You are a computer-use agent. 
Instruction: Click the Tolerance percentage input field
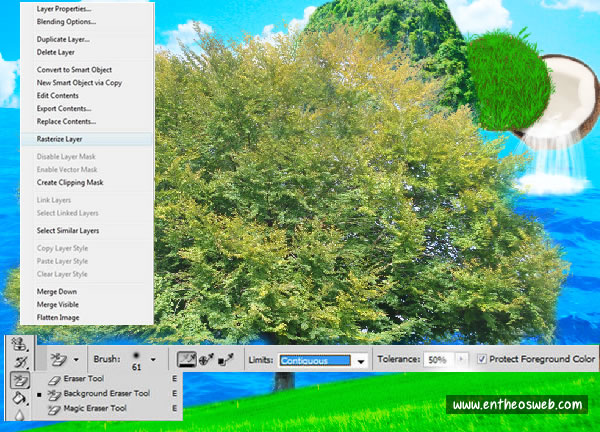click(x=436, y=359)
